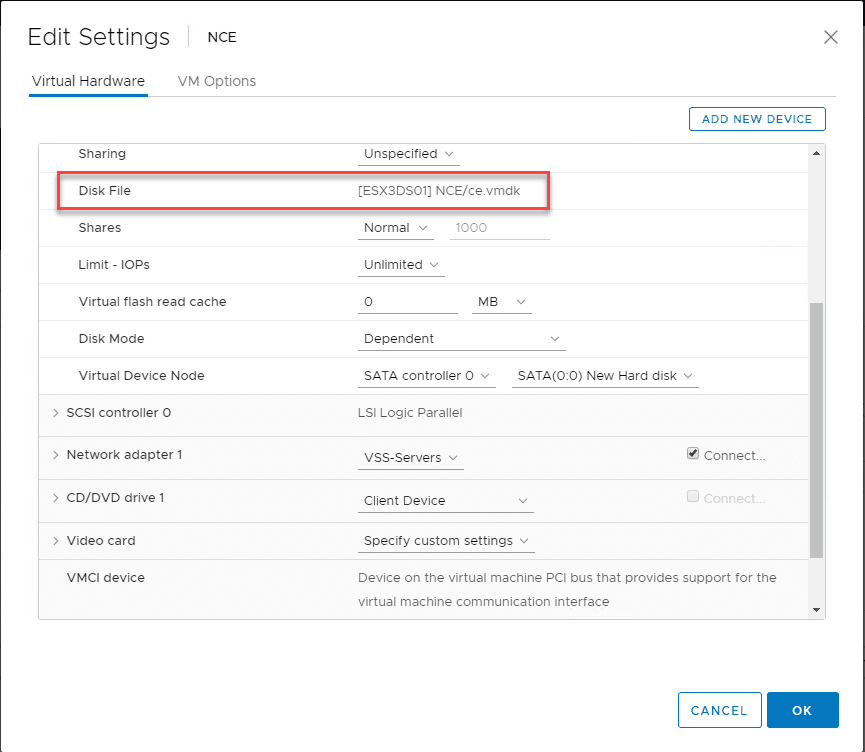Click the ADD NEW DEVICE button
The height and width of the screenshot is (752, 865).
(757, 119)
